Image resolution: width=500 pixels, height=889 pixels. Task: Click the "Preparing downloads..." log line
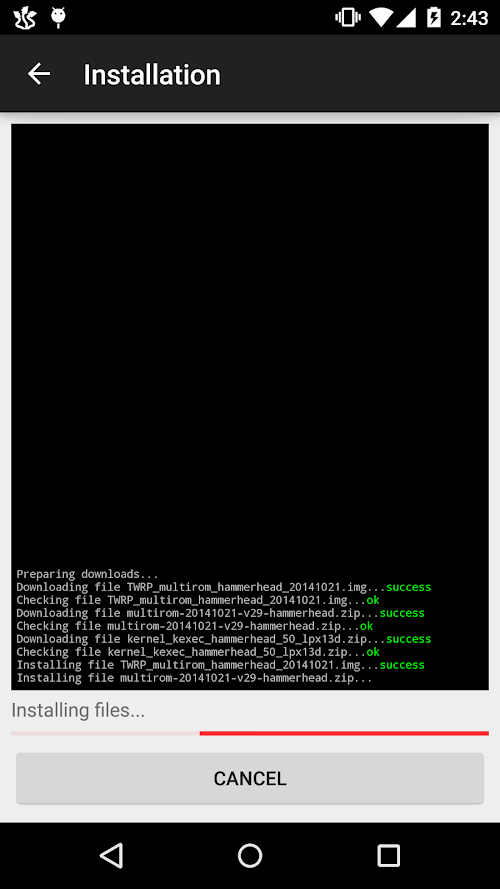click(87, 574)
